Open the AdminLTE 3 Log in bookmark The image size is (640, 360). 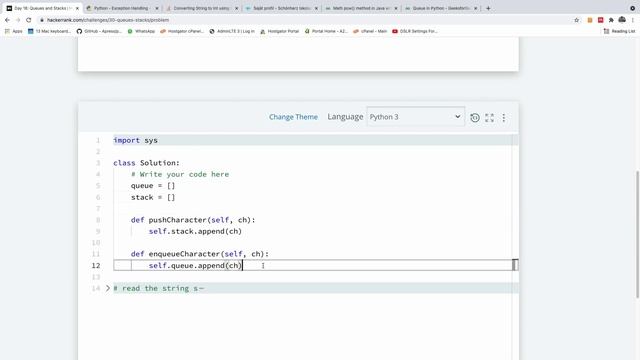point(232,31)
